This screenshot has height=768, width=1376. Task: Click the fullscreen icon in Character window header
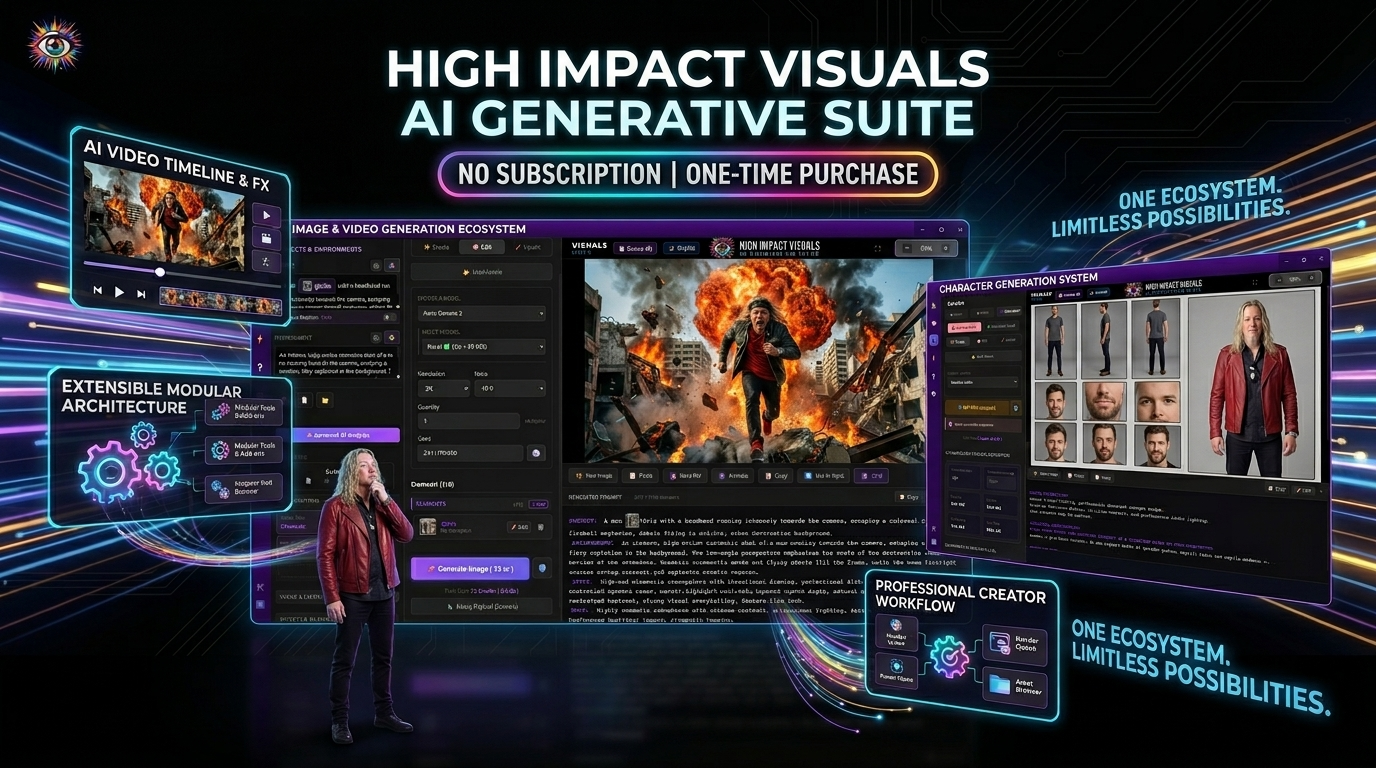tap(1254, 282)
